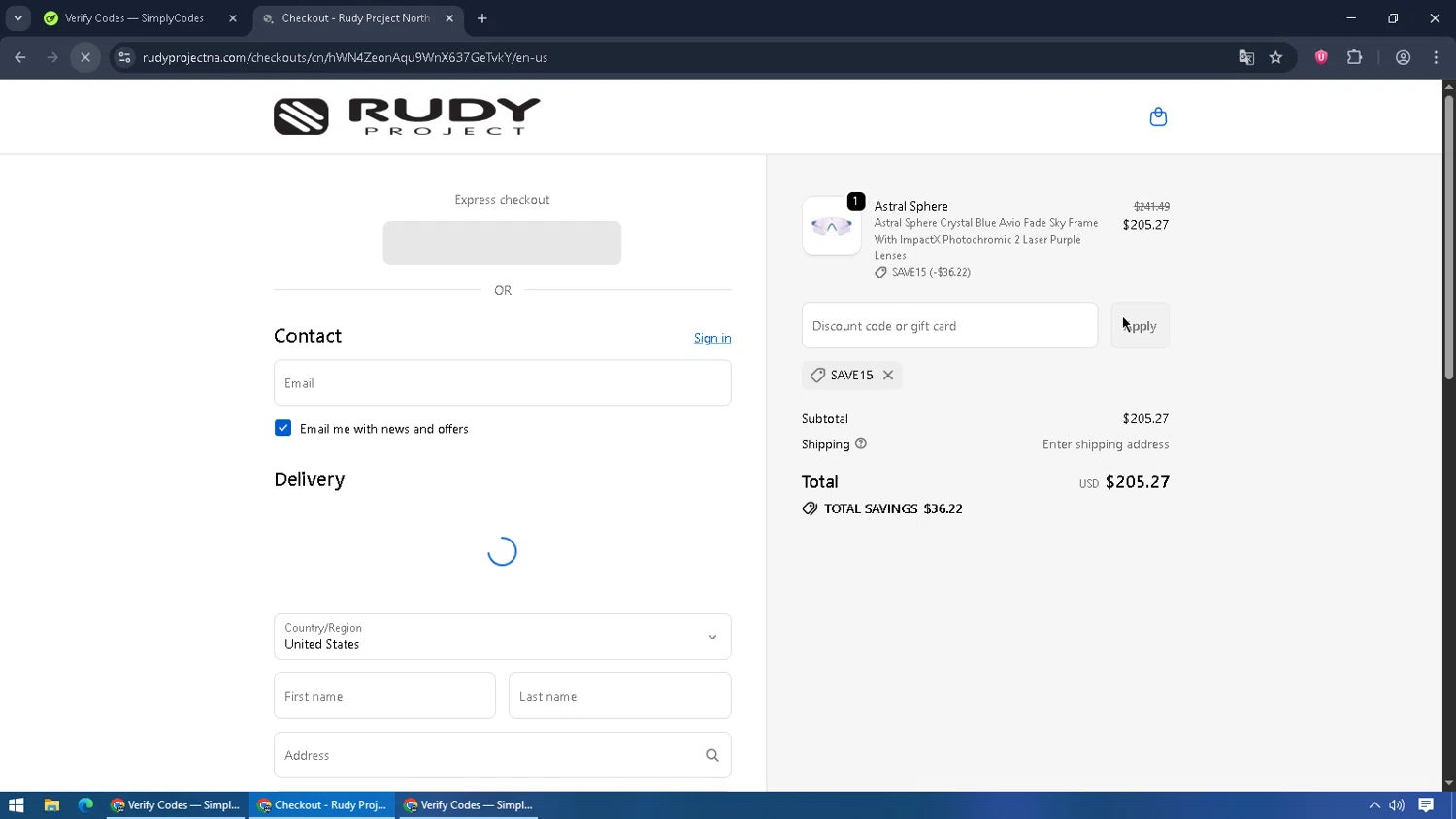Click the browser forward arrow
Screen dimensions: 1456x819
coord(52,57)
